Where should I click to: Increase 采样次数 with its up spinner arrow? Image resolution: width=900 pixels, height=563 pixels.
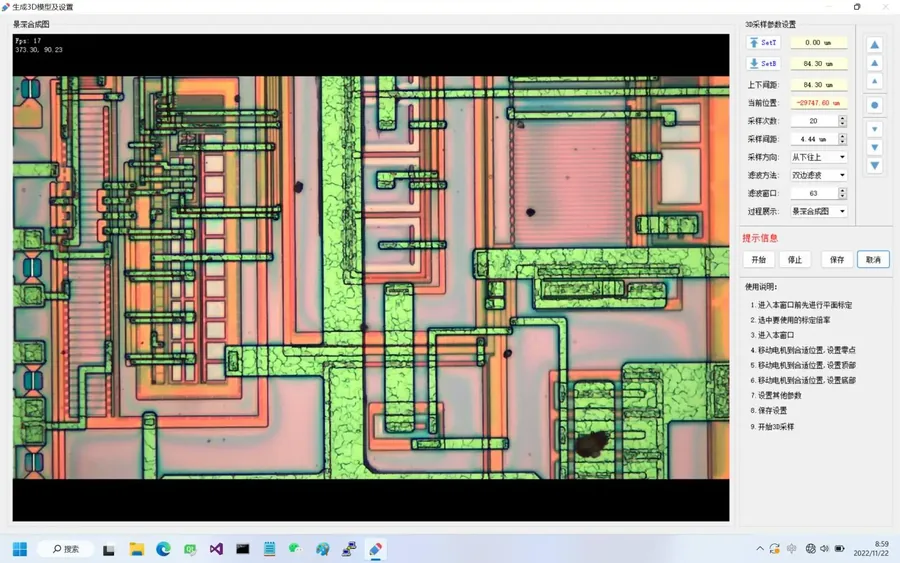pyautogui.click(x=842, y=118)
